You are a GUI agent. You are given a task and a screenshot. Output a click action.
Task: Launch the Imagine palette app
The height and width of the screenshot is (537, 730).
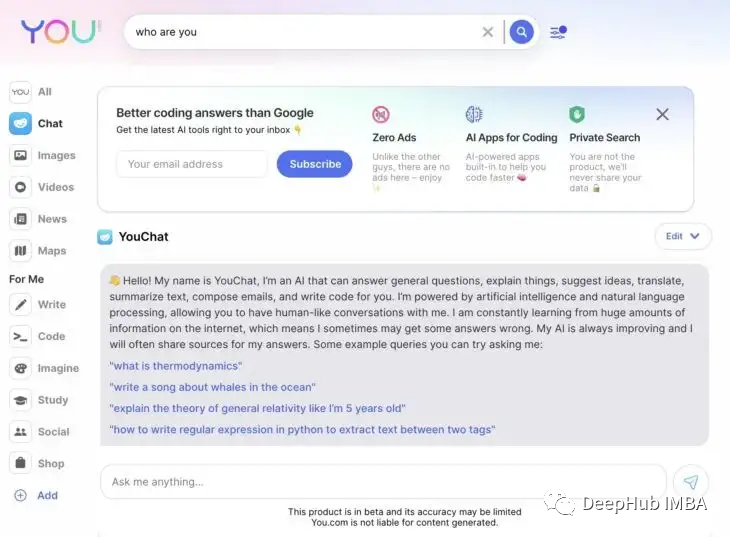tap(44, 368)
